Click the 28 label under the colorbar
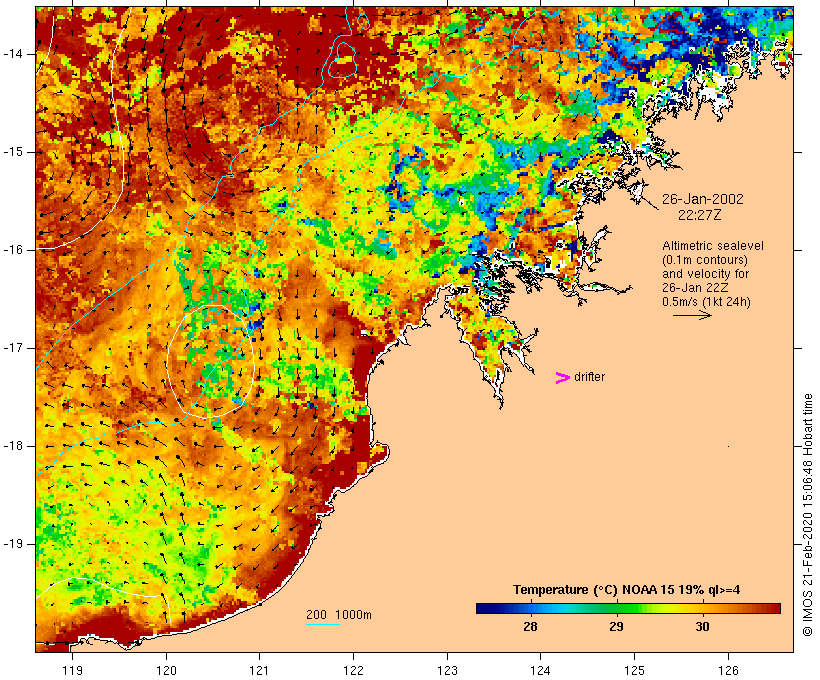This screenshot has height=680, width=820. coord(530,627)
